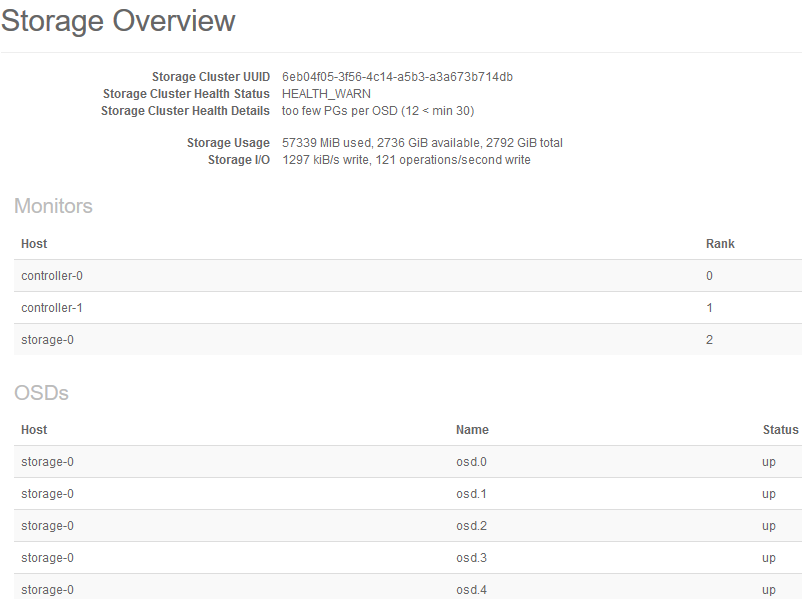This screenshot has width=803, height=600.
Task: Click the Name column header in OSDs
Action: pyautogui.click(x=472, y=430)
